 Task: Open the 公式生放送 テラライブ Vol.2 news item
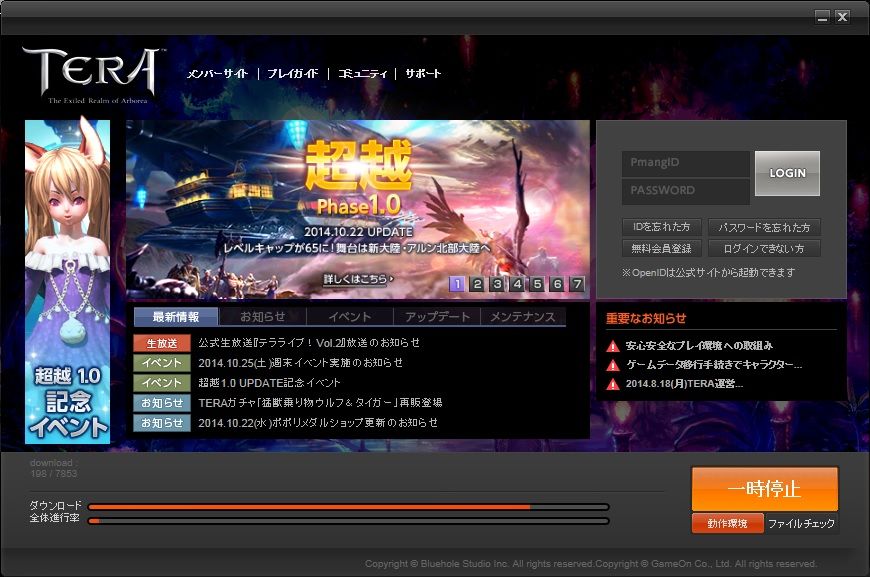pos(309,343)
